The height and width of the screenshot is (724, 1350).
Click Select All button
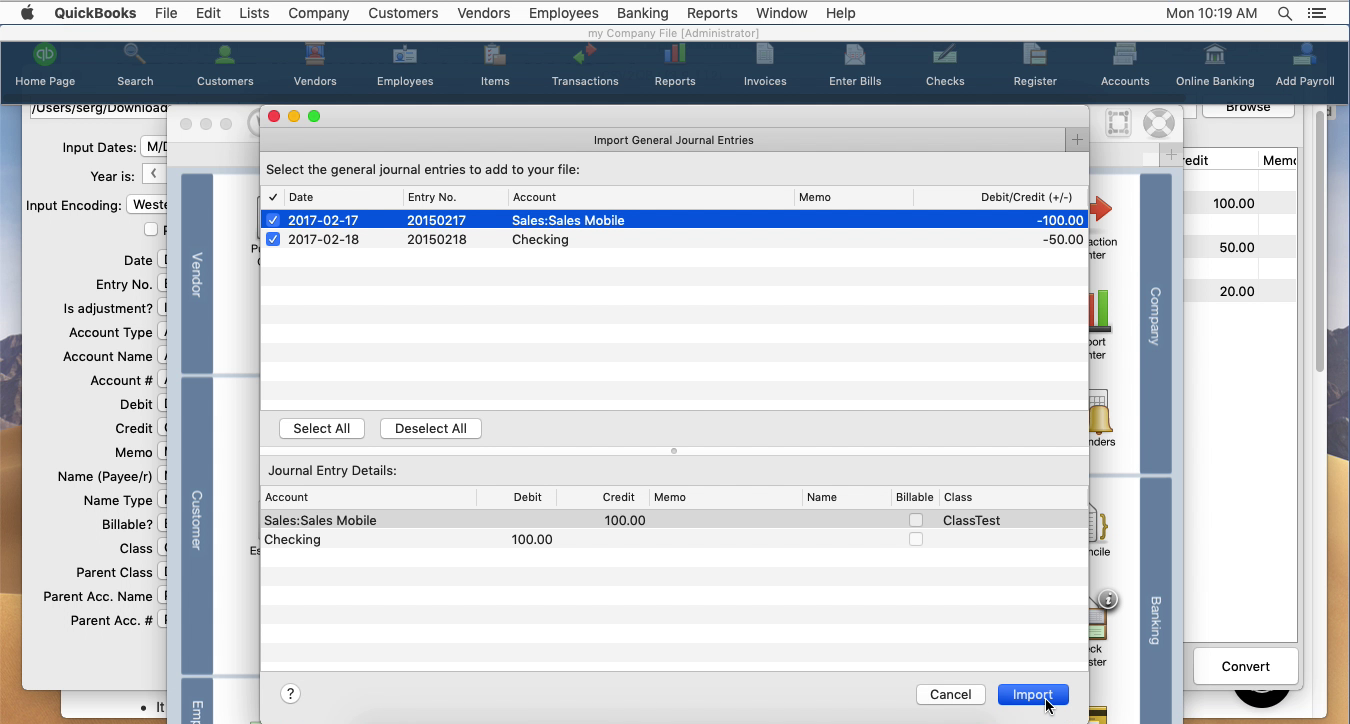(x=321, y=428)
